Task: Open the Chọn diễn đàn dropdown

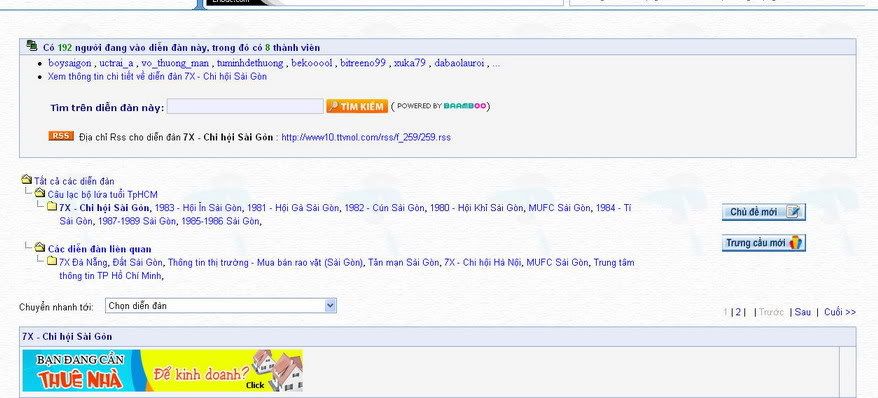Action: tap(221, 306)
